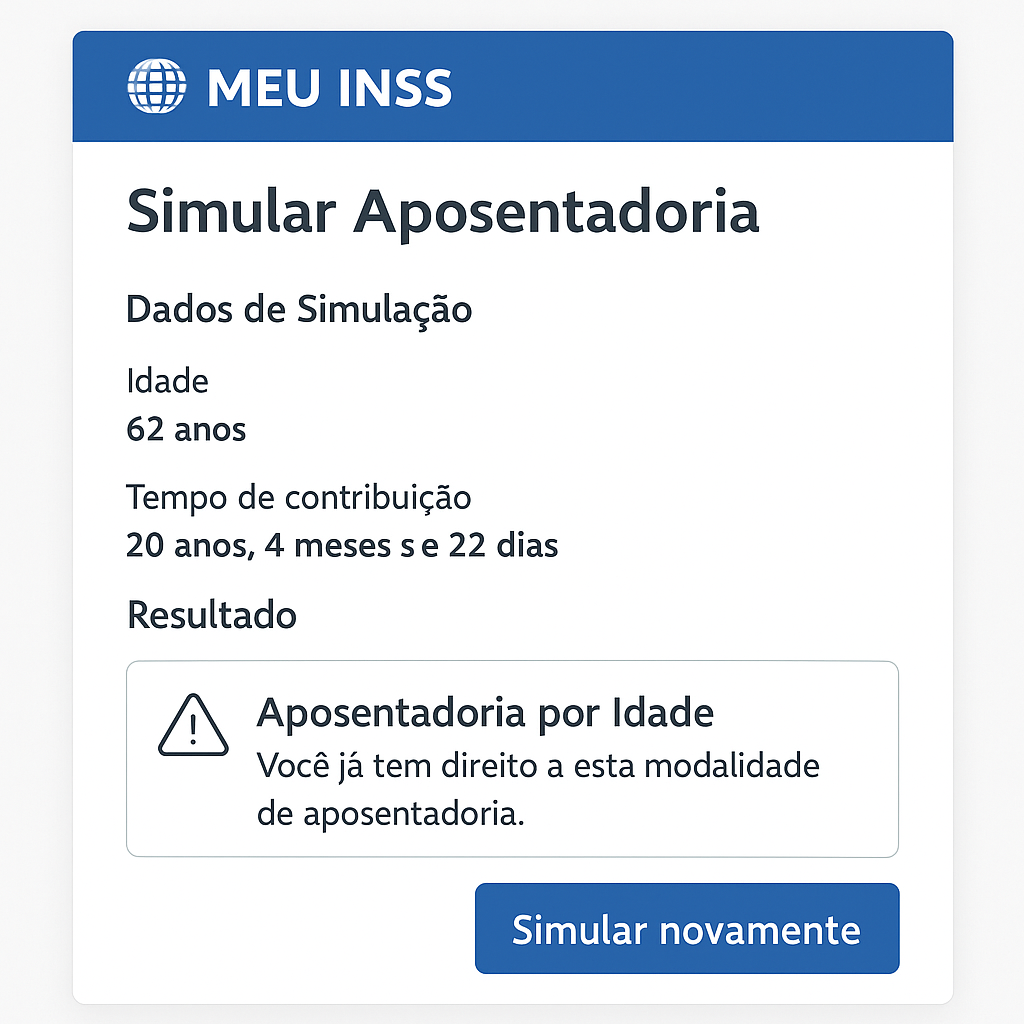Open the MEU INSS header title
The width and height of the screenshot is (1024, 1024).
pyautogui.click(x=329, y=87)
